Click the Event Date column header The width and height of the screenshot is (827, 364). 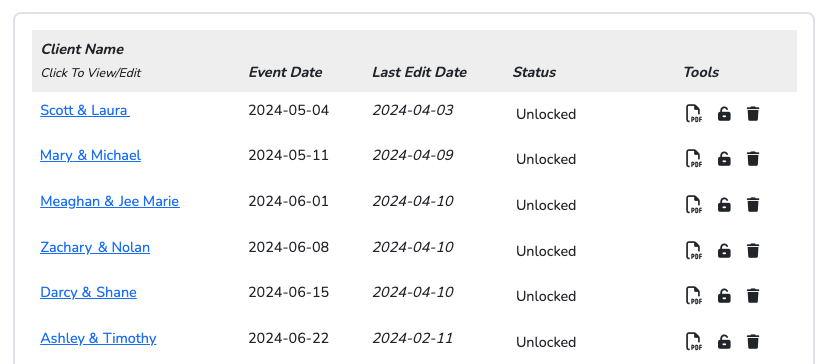285,72
